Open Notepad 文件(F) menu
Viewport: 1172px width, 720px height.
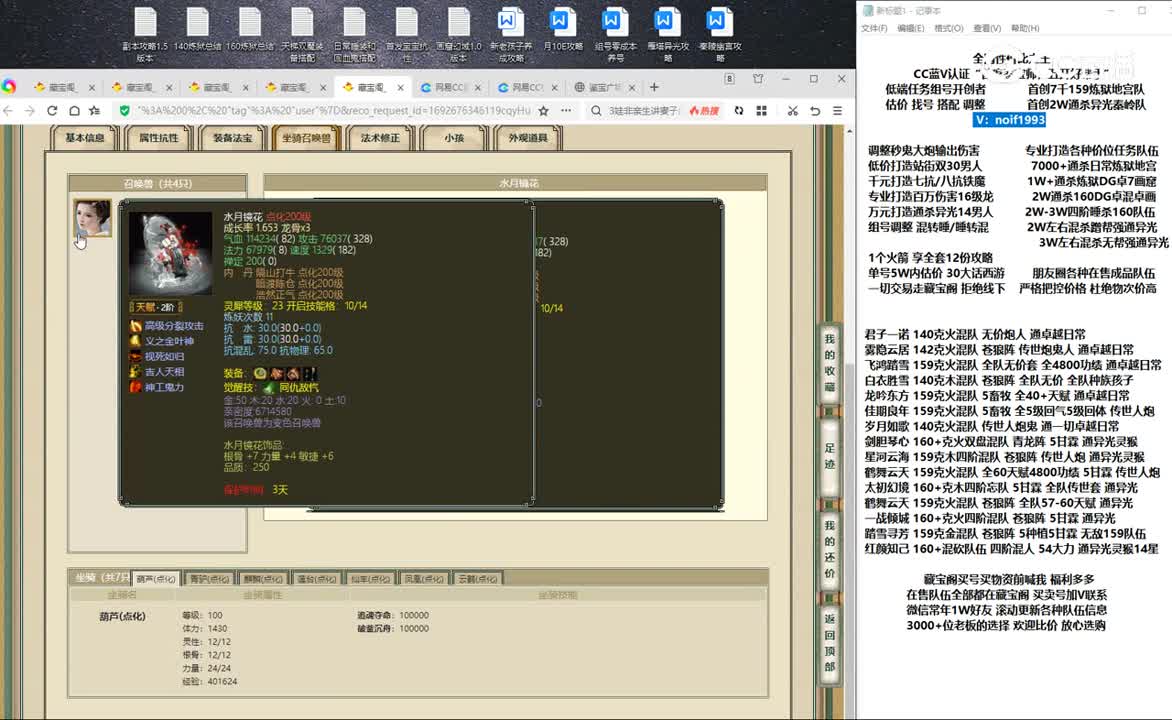[874, 28]
